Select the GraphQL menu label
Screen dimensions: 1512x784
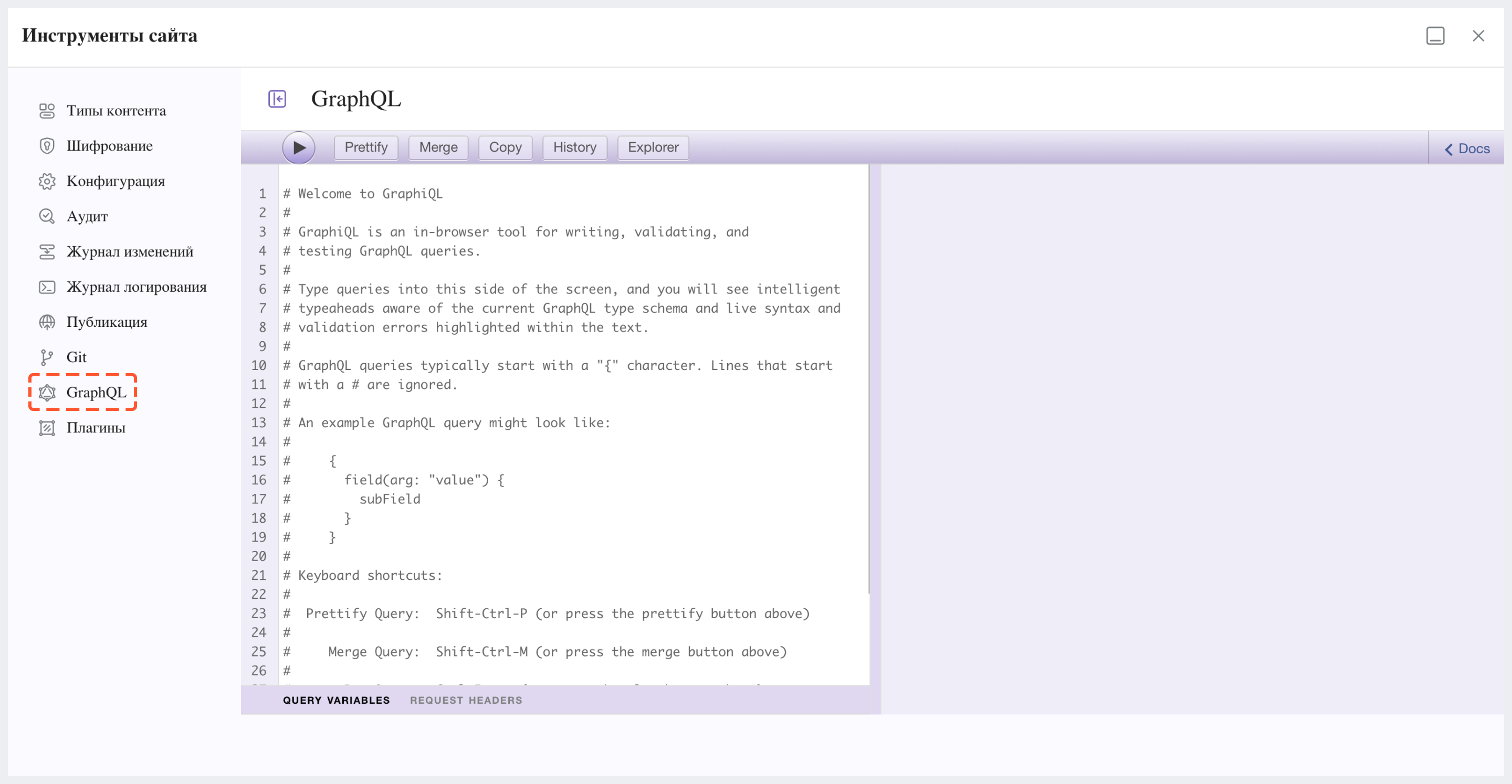point(96,393)
